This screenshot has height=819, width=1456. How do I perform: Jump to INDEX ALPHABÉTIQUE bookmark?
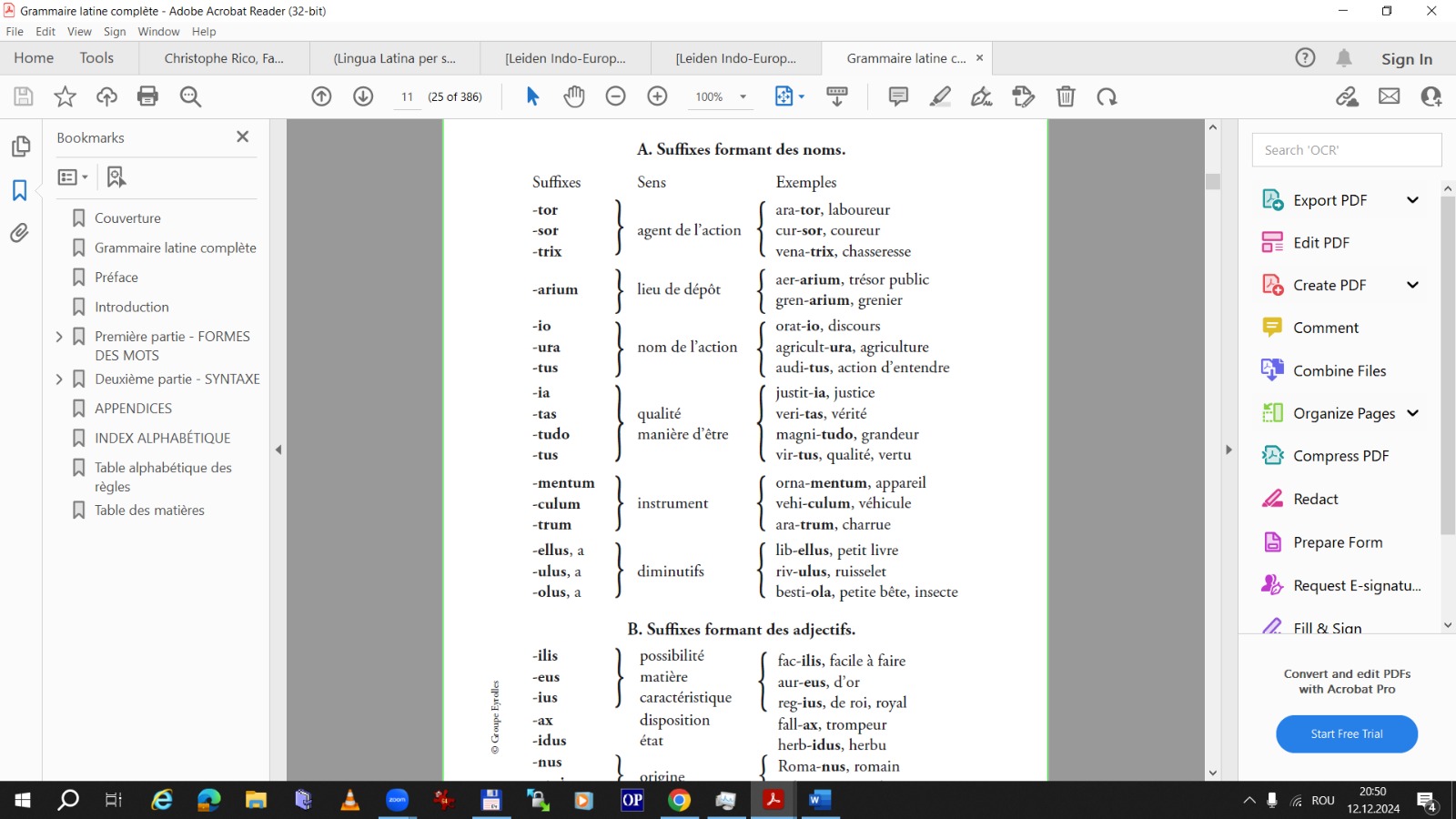tap(163, 439)
